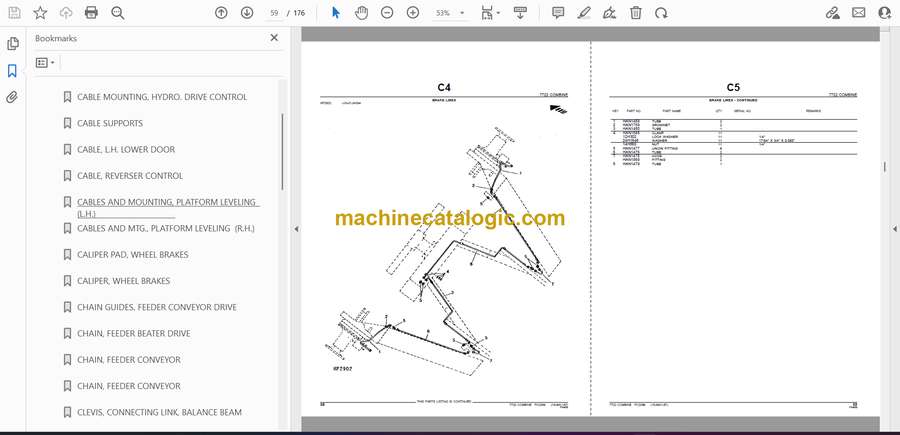Screen dimensions: 900x435
Task: Open bookmarks options dropdown menu
Action: [45, 63]
